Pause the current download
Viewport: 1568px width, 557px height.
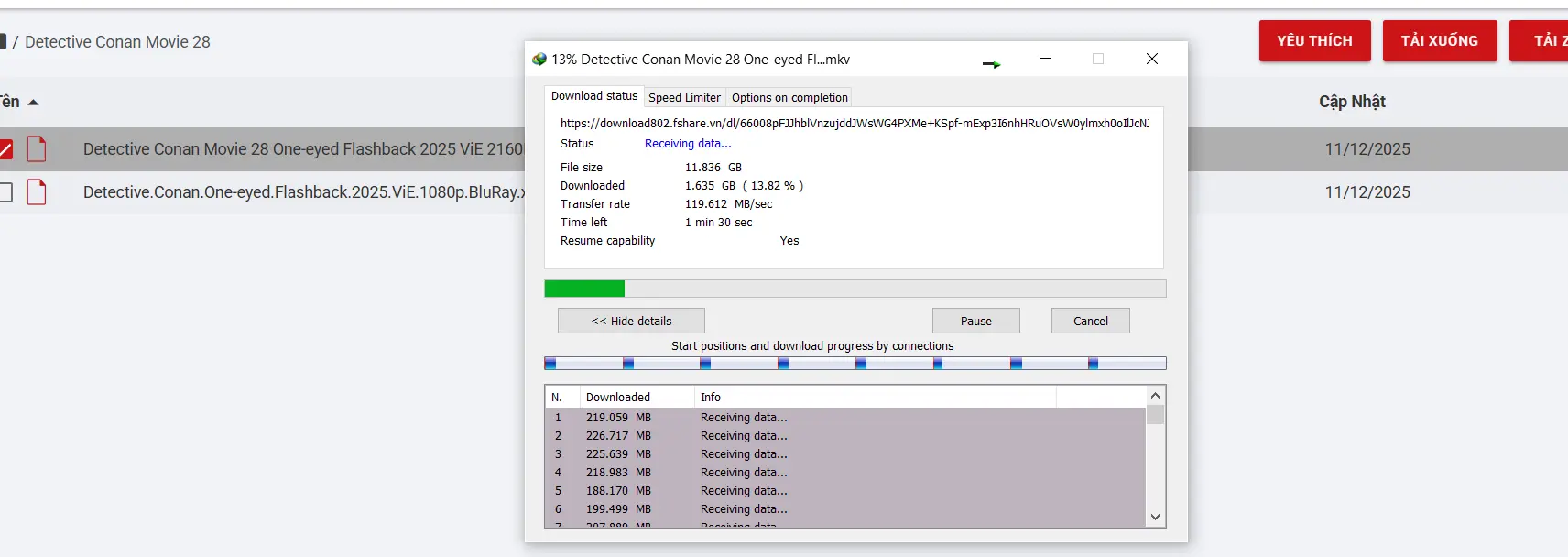pos(975,321)
